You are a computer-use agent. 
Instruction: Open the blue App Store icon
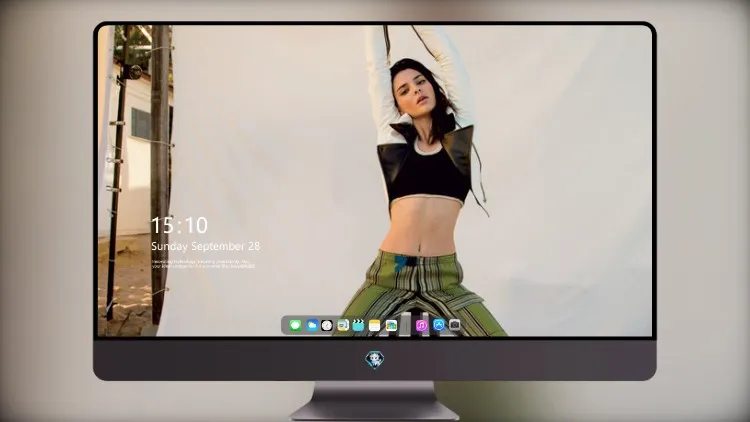(439, 325)
